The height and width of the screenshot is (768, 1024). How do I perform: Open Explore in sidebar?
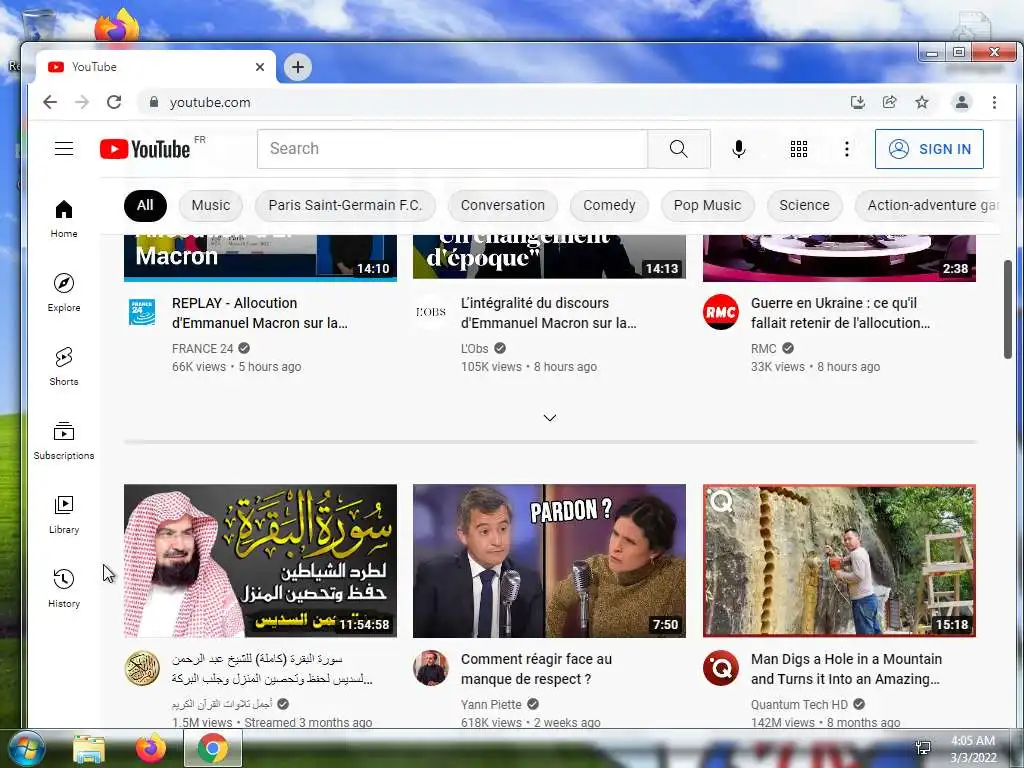pyautogui.click(x=64, y=293)
